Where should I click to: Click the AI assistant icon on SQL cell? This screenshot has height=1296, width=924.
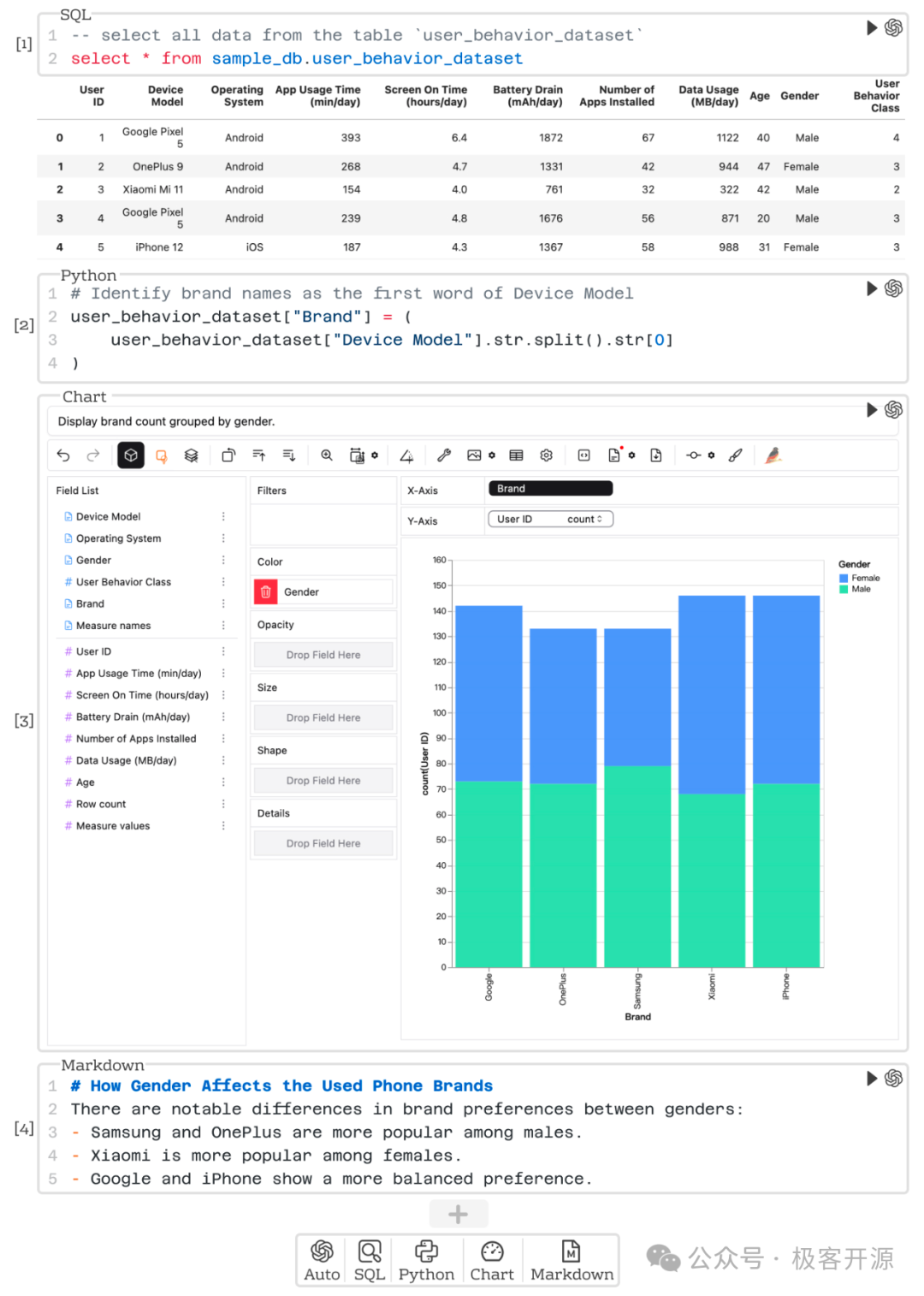pyautogui.click(x=894, y=28)
